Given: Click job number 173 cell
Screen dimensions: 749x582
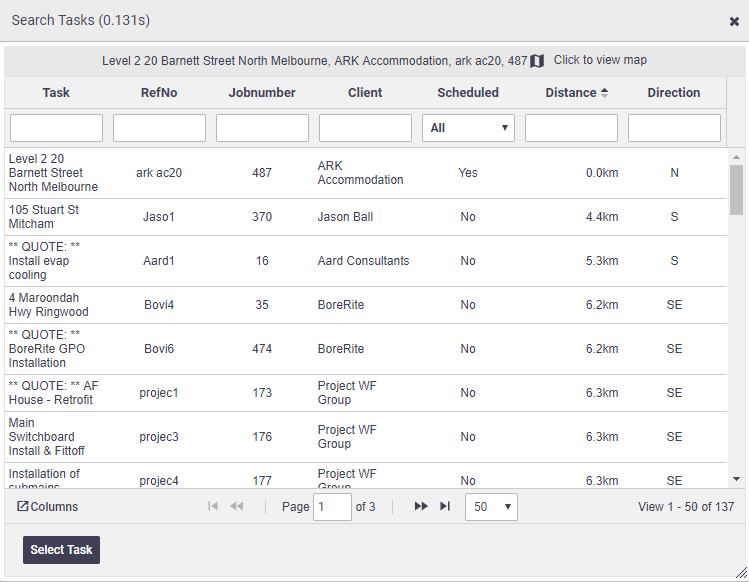Looking at the screenshot, I should (x=262, y=393).
